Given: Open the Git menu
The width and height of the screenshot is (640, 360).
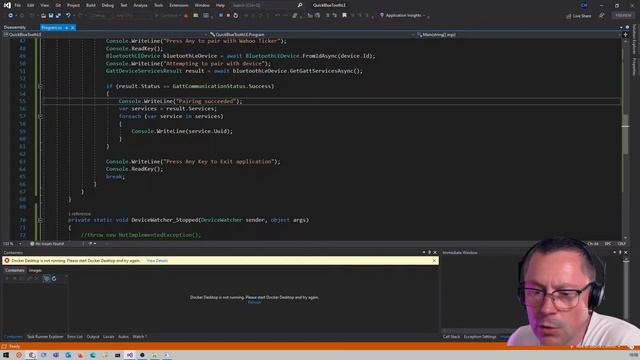Looking at the screenshot, I should (x=58, y=5).
